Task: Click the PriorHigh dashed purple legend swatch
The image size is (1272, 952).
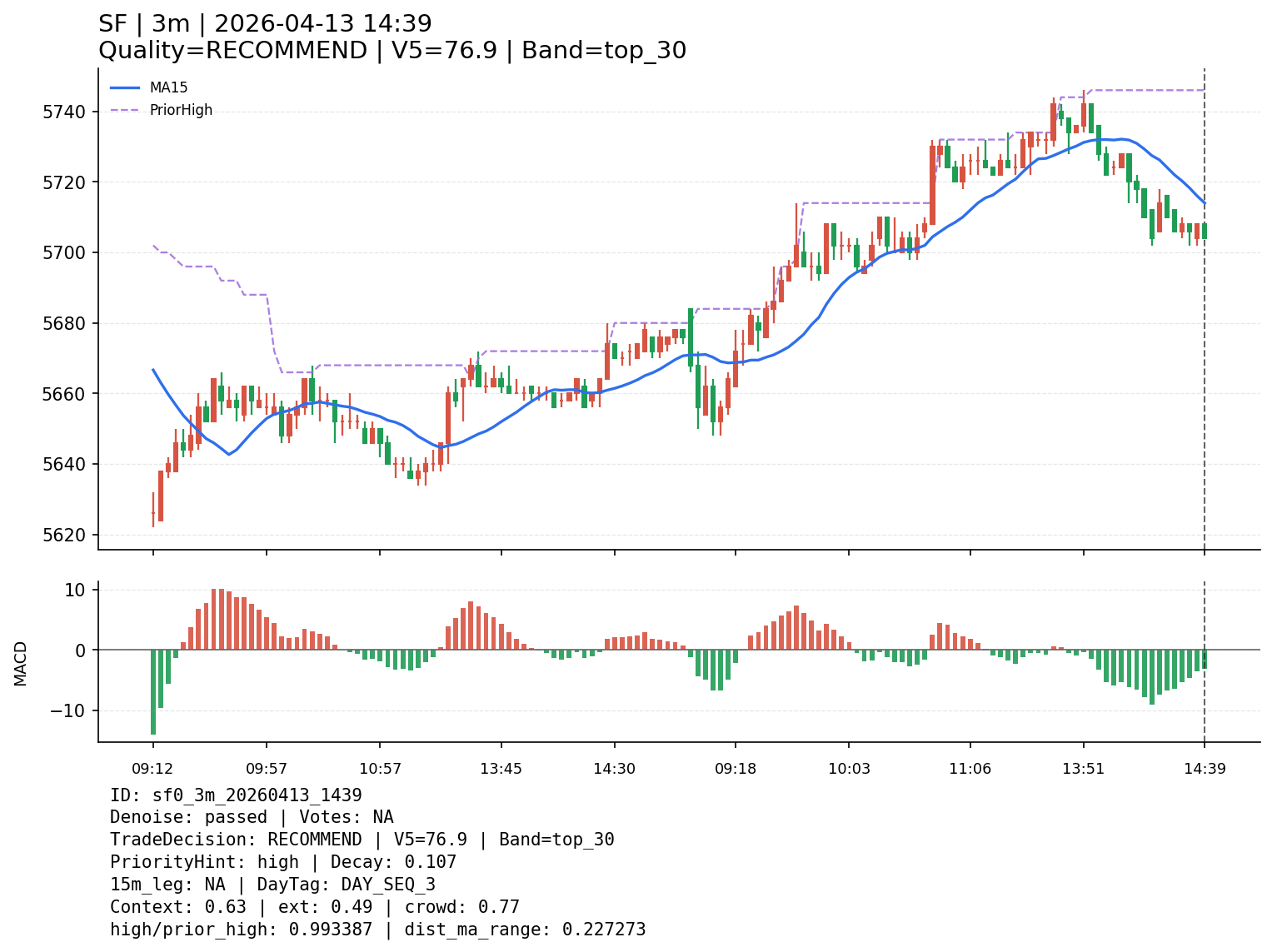Action: click(125, 110)
